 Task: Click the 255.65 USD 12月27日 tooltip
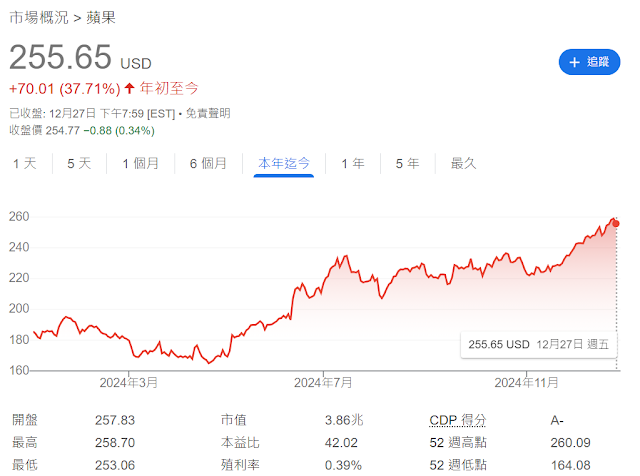tap(538, 345)
